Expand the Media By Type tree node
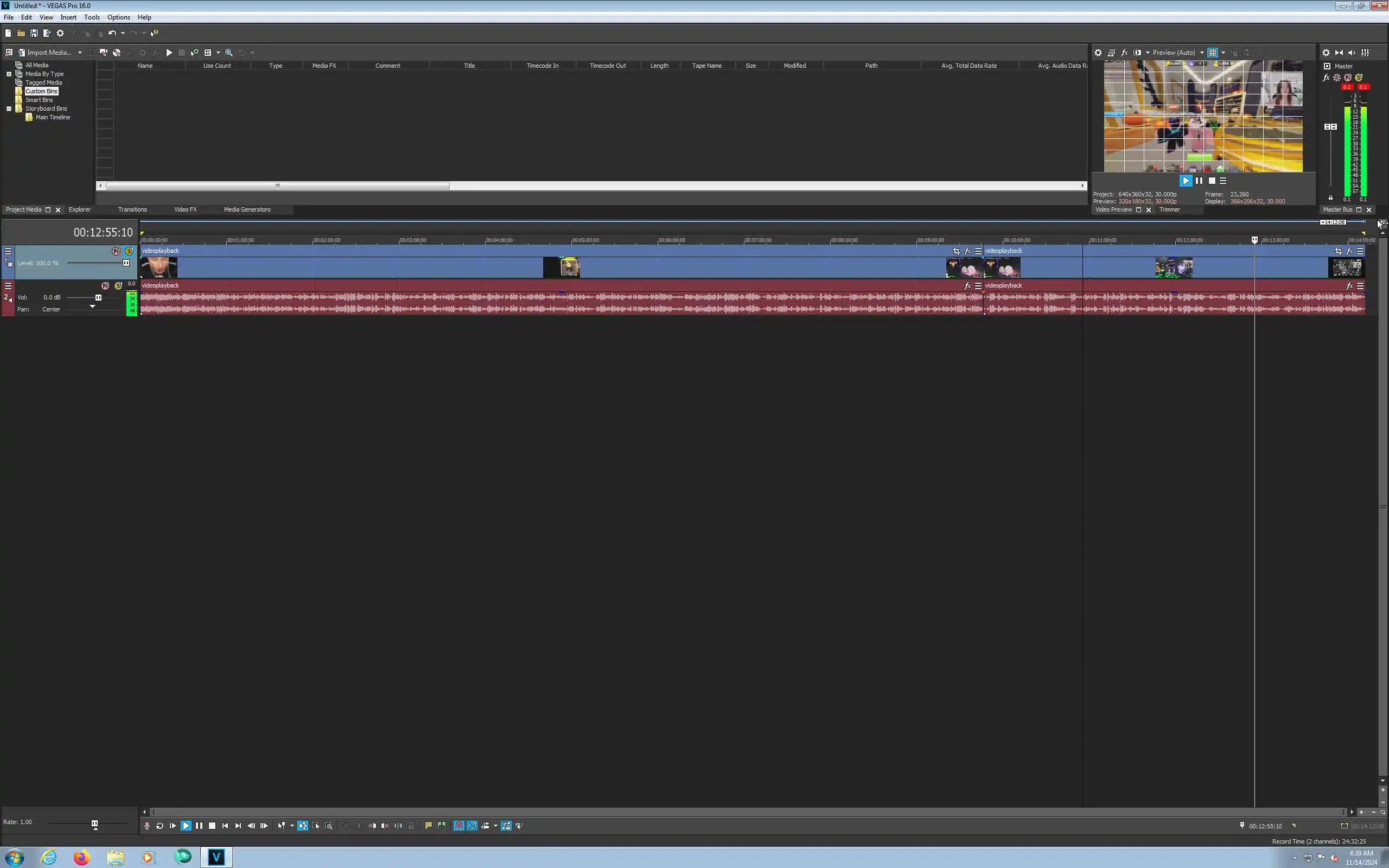The image size is (1389, 868). point(9,73)
